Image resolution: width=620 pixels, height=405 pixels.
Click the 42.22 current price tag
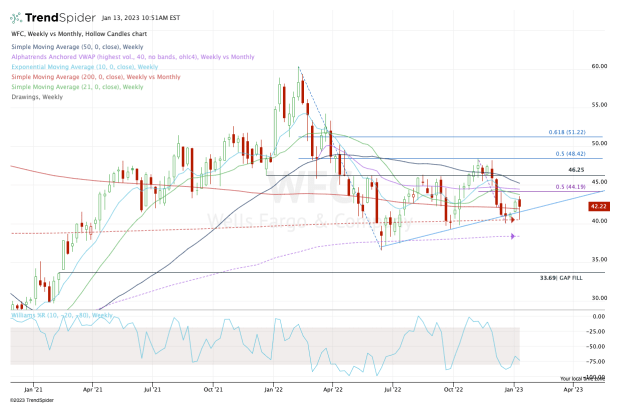coord(599,206)
